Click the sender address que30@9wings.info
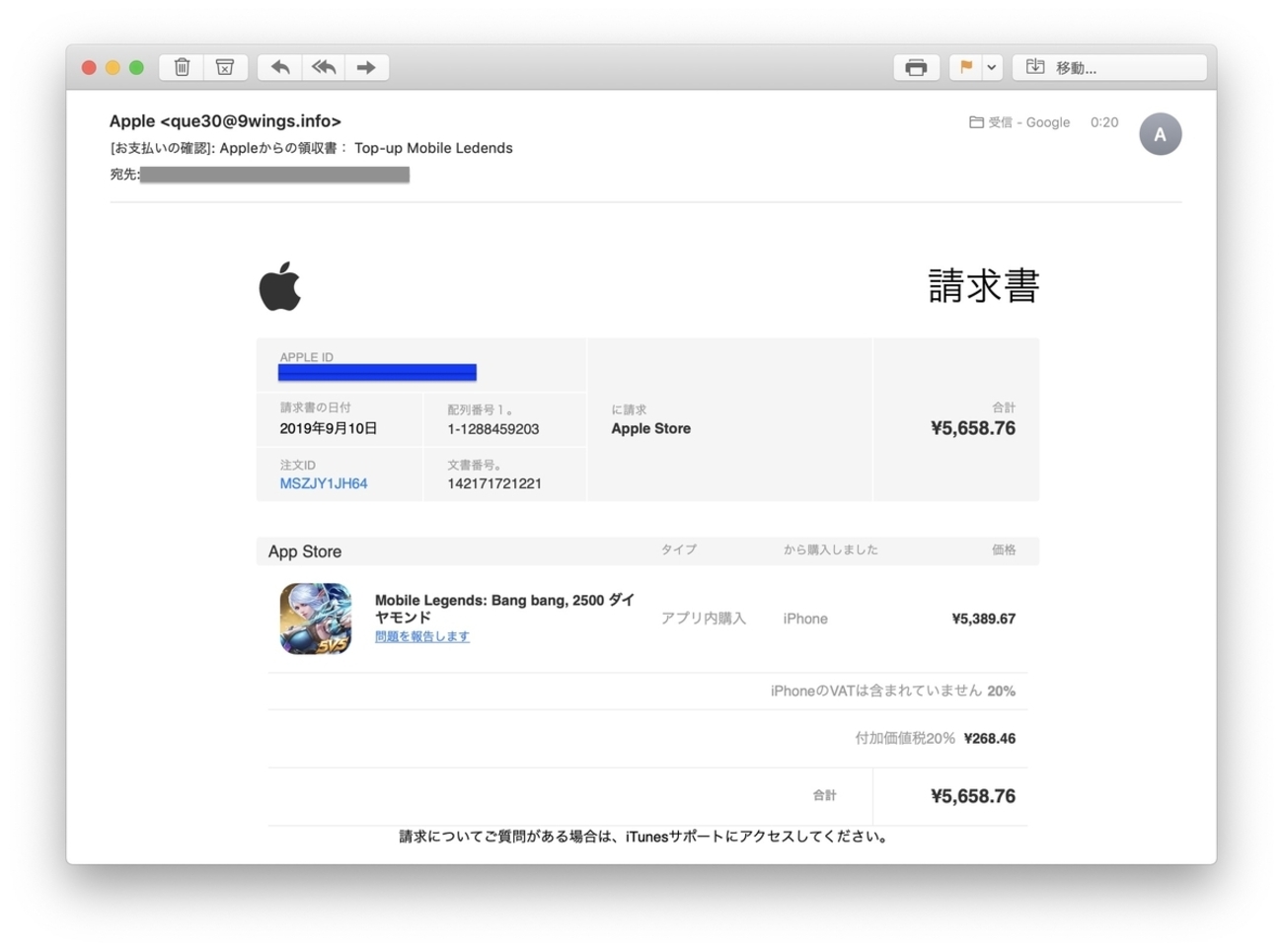Viewport: 1283px width, 952px height. coord(251,121)
